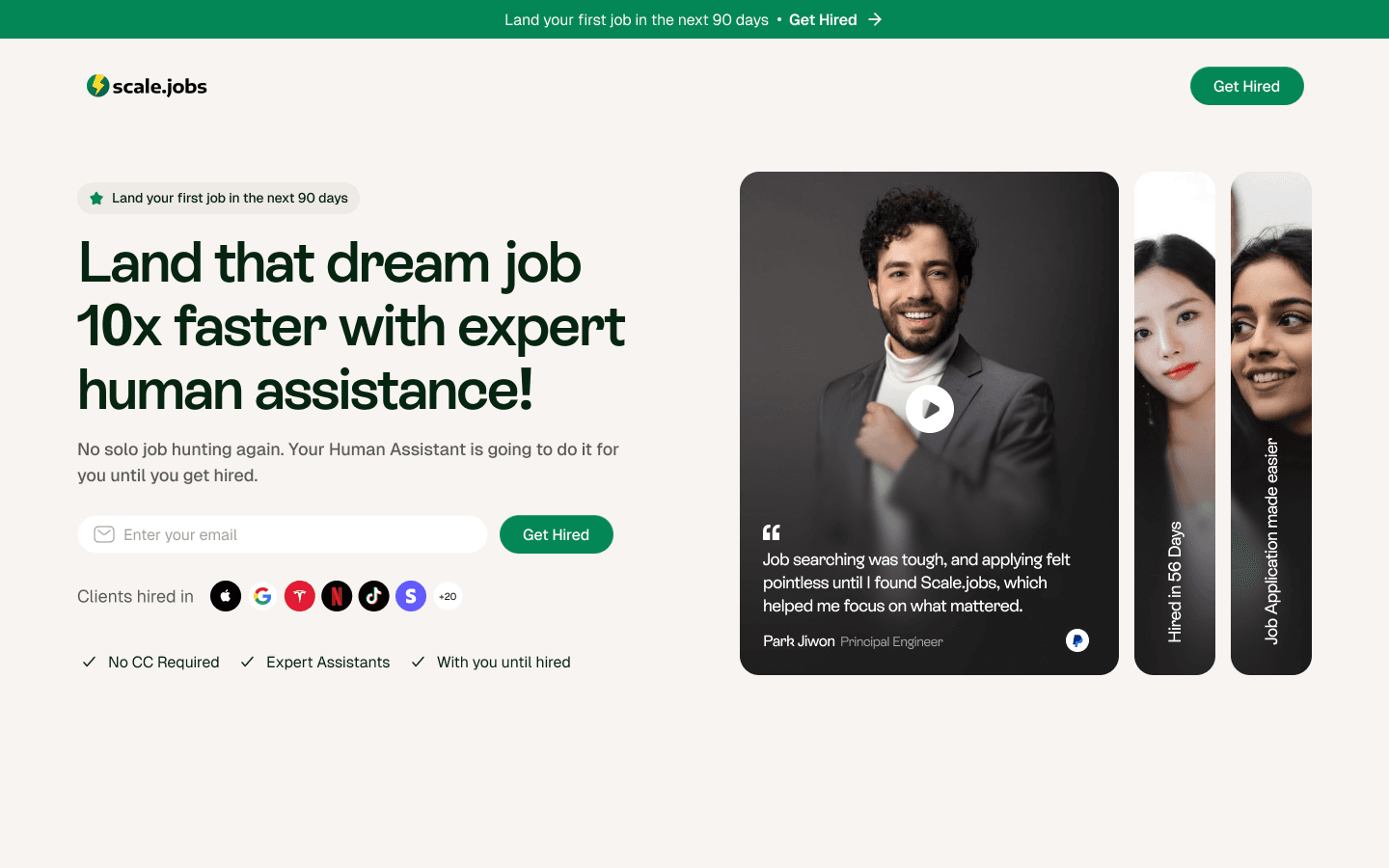Play the Park Jiwon testimonial video
Screen dimensions: 1389x868
tap(930, 409)
